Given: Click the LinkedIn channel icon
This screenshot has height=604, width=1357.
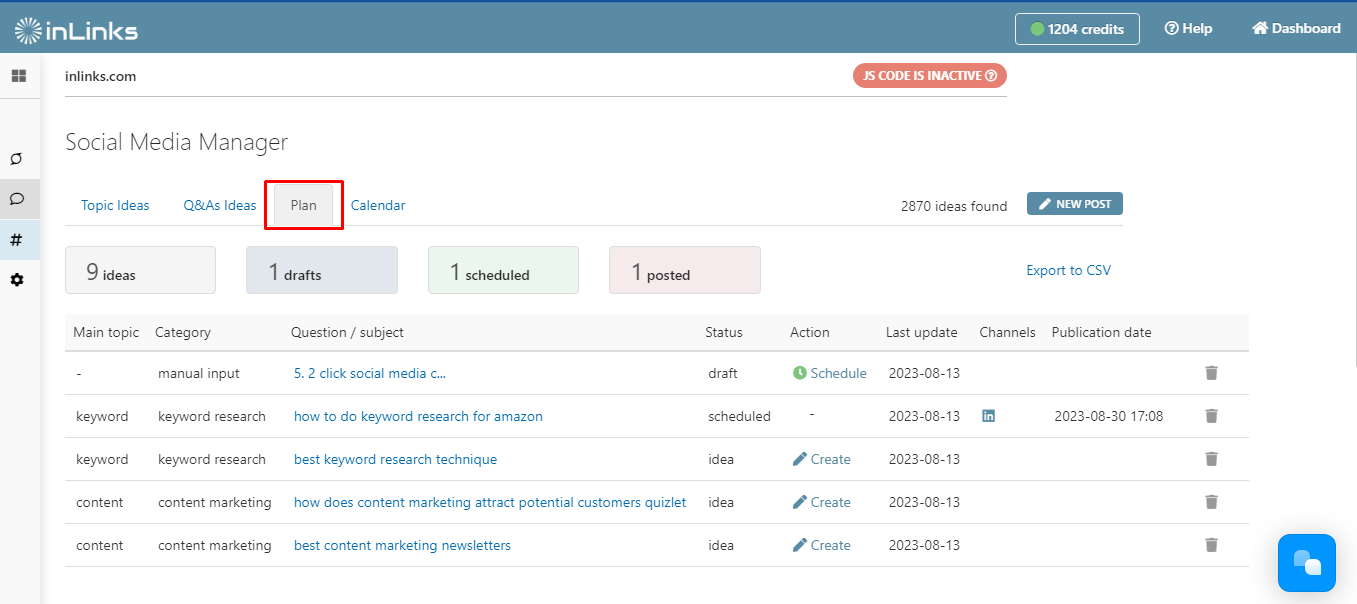Looking at the screenshot, I should [988, 416].
